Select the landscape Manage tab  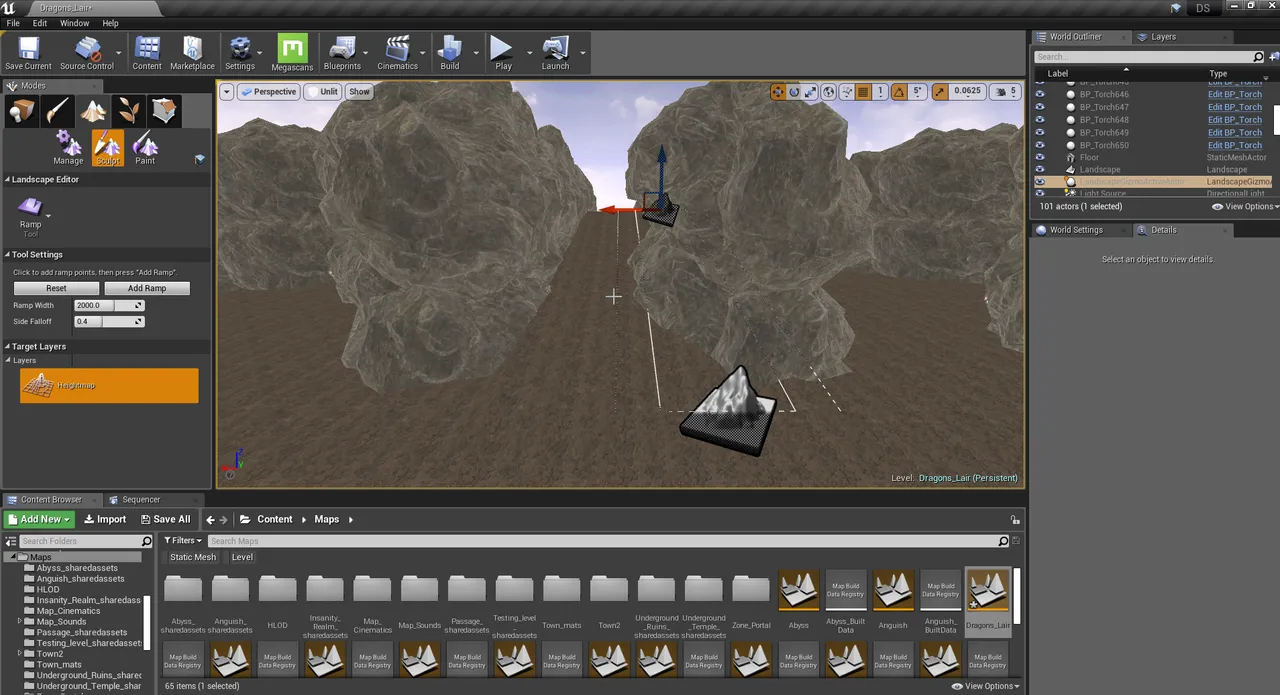point(68,147)
